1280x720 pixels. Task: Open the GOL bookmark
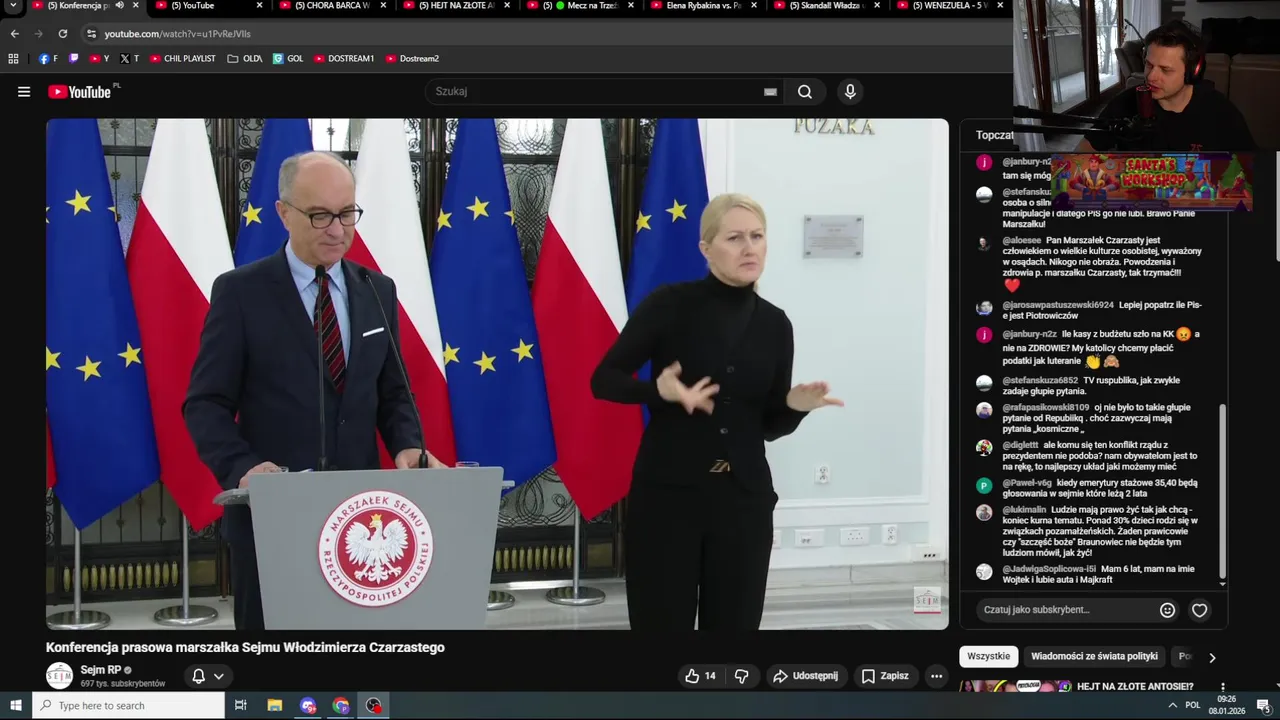pos(288,59)
